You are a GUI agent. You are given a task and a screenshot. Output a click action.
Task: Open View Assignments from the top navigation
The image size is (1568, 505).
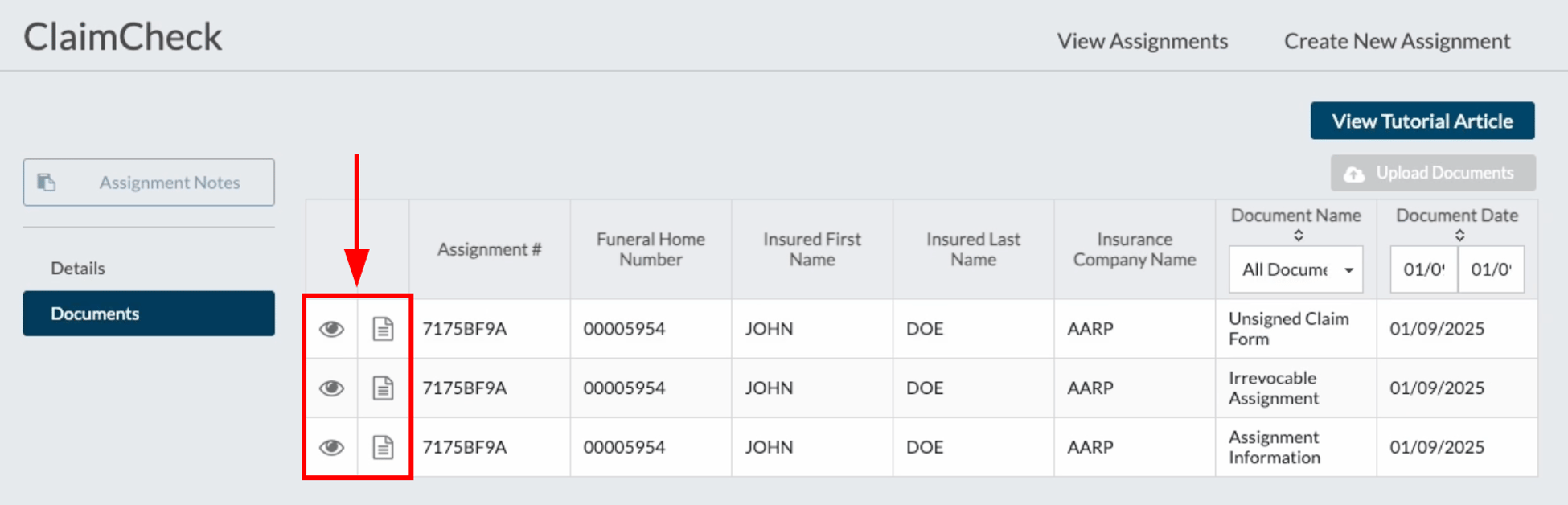(1142, 40)
